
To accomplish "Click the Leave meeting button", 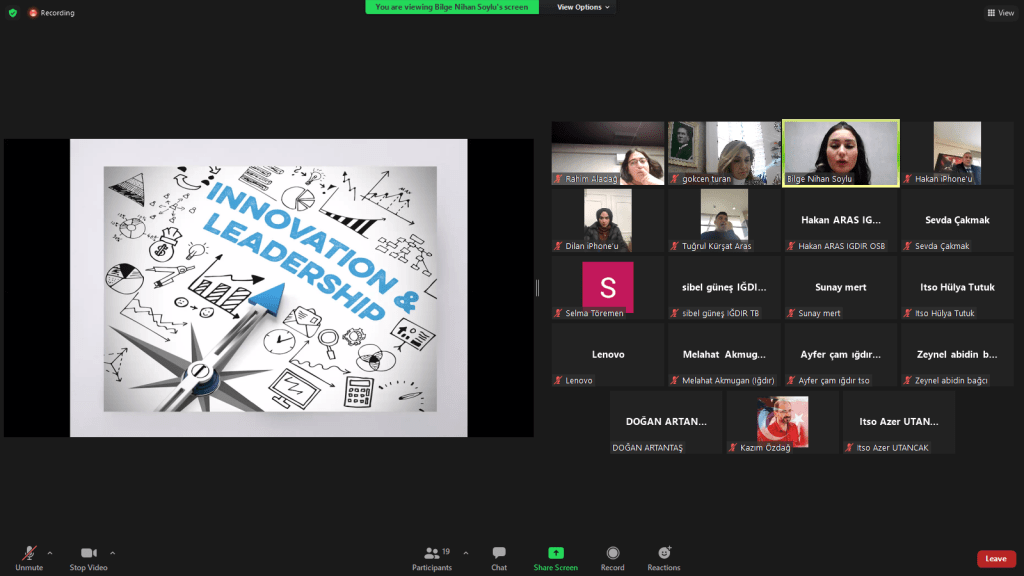I will click(996, 559).
